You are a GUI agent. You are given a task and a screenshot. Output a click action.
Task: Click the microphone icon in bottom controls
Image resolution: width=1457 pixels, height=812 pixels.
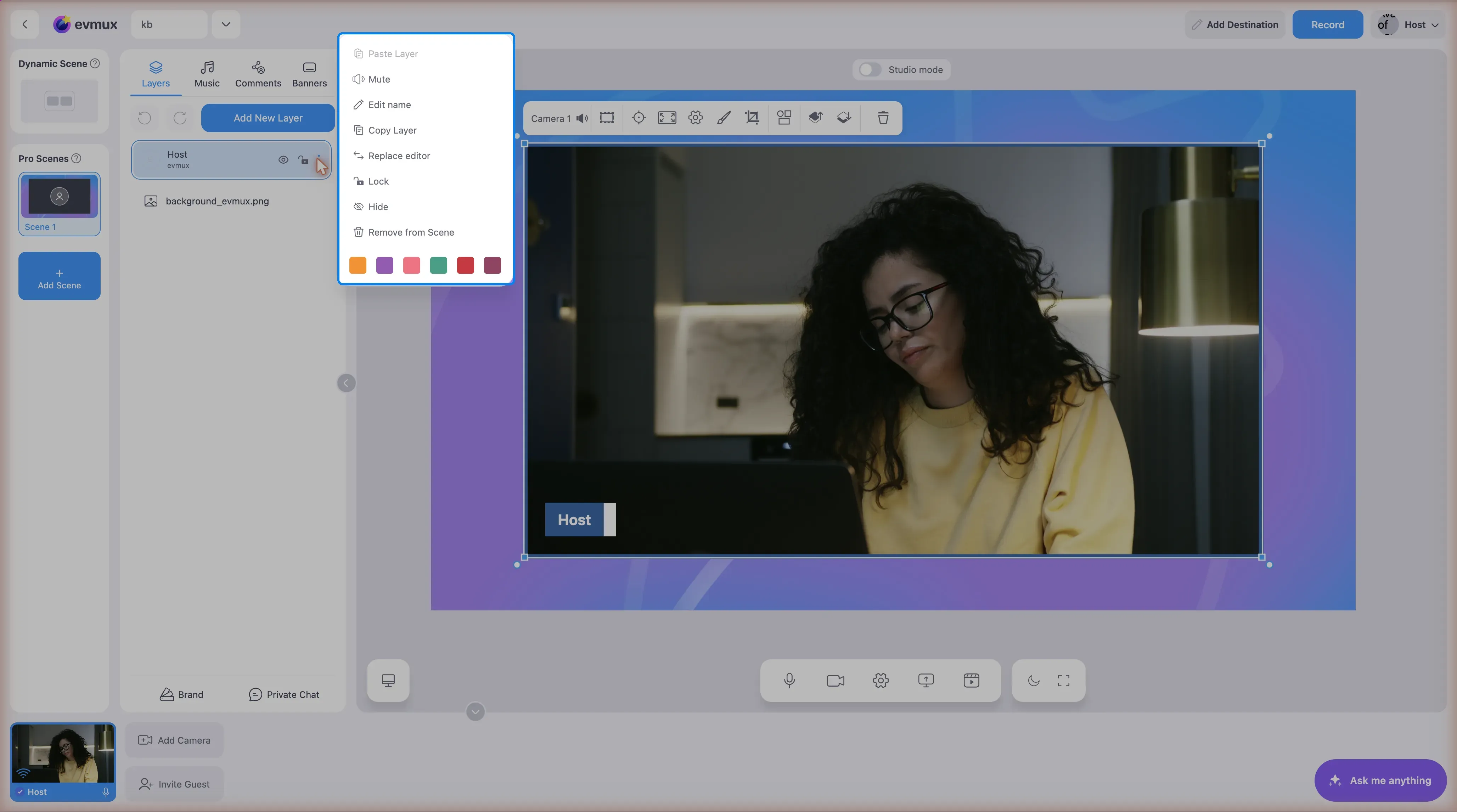(x=789, y=680)
